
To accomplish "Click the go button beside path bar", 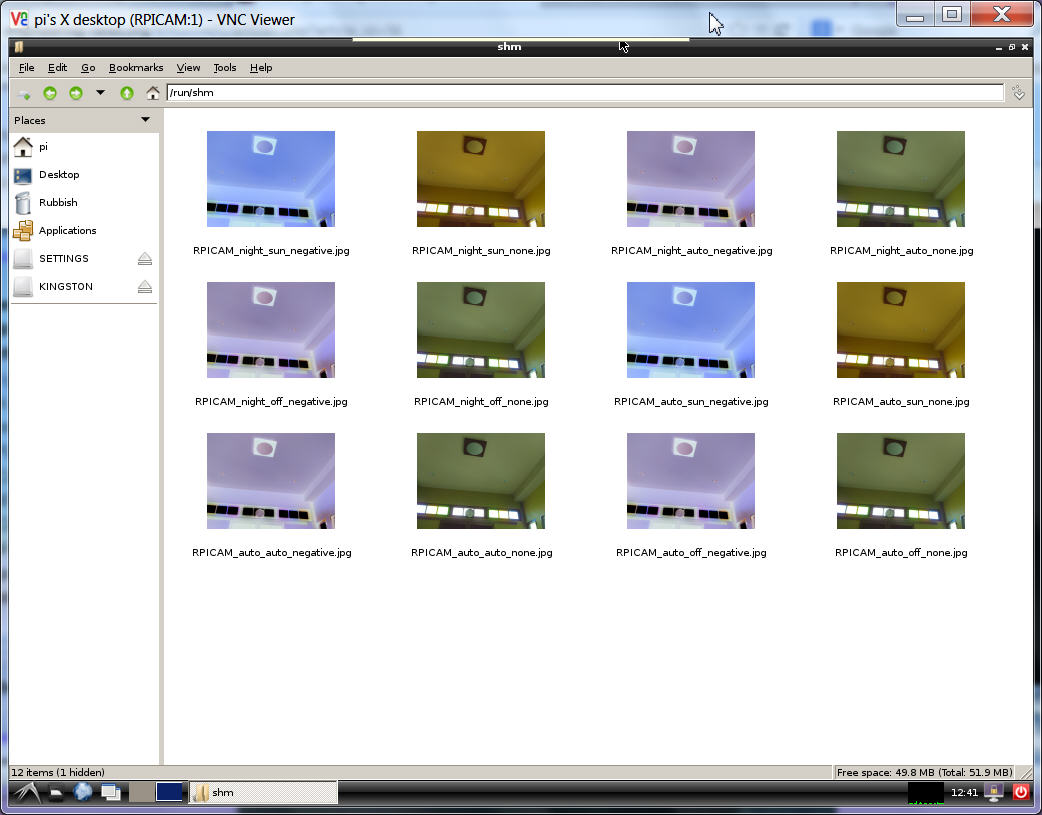I will 1019,93.
